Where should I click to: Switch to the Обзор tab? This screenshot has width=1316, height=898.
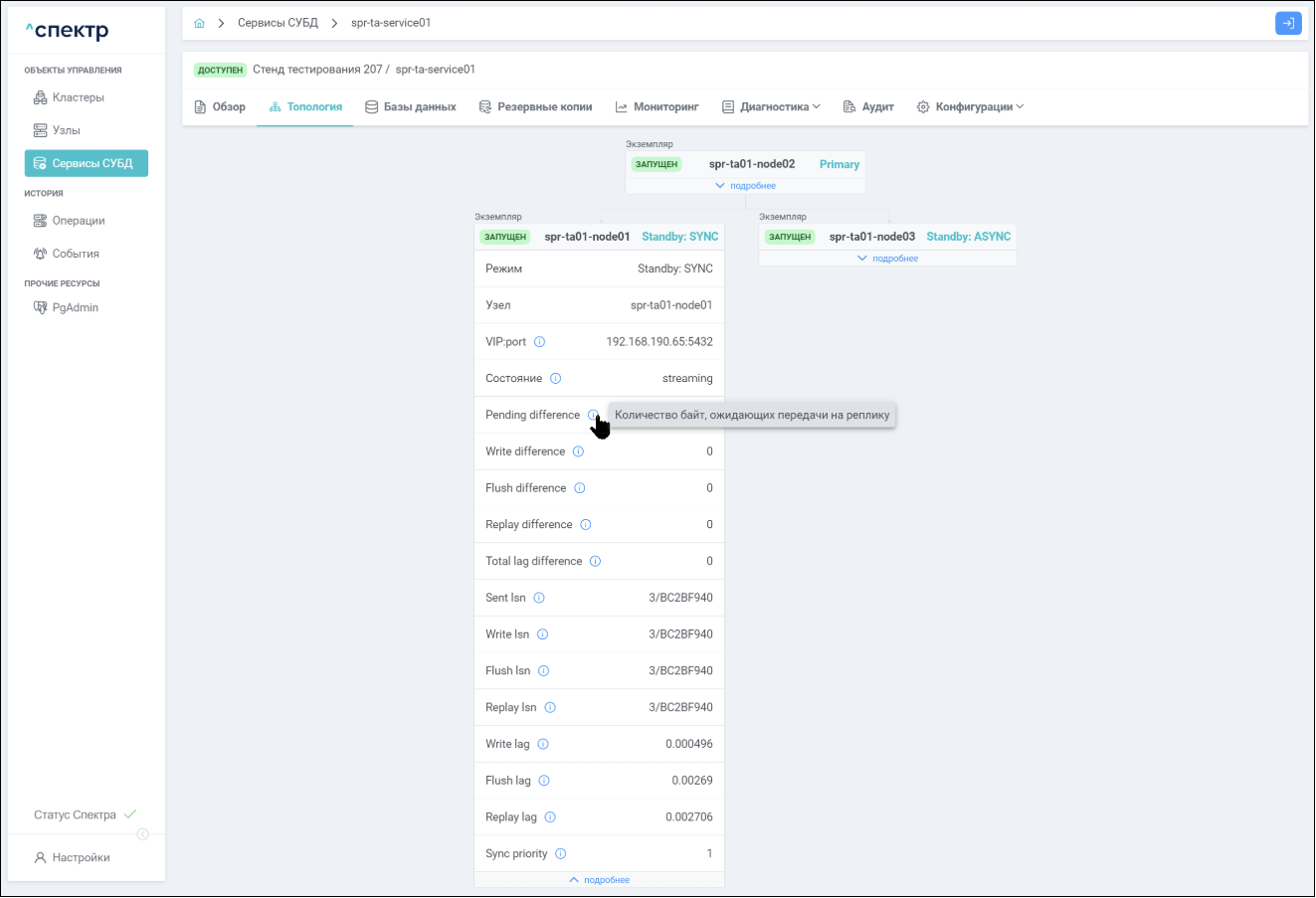point(219,107)
